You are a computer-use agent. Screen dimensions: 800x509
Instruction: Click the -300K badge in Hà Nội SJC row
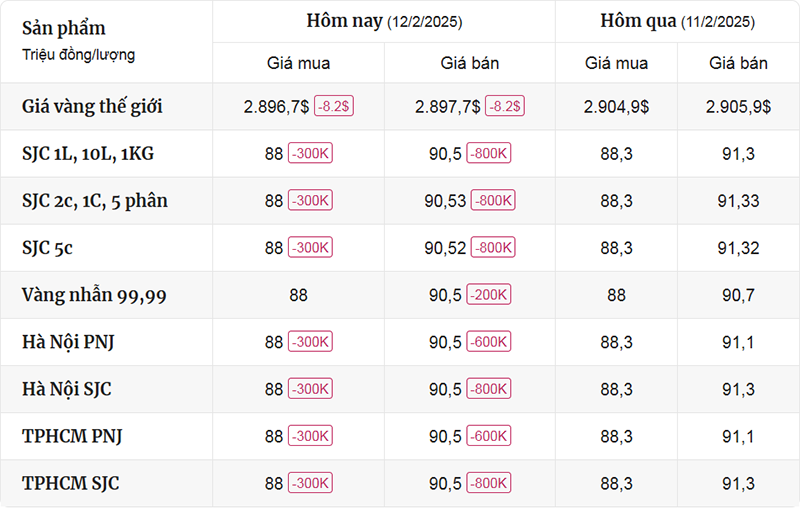(310, 389)
